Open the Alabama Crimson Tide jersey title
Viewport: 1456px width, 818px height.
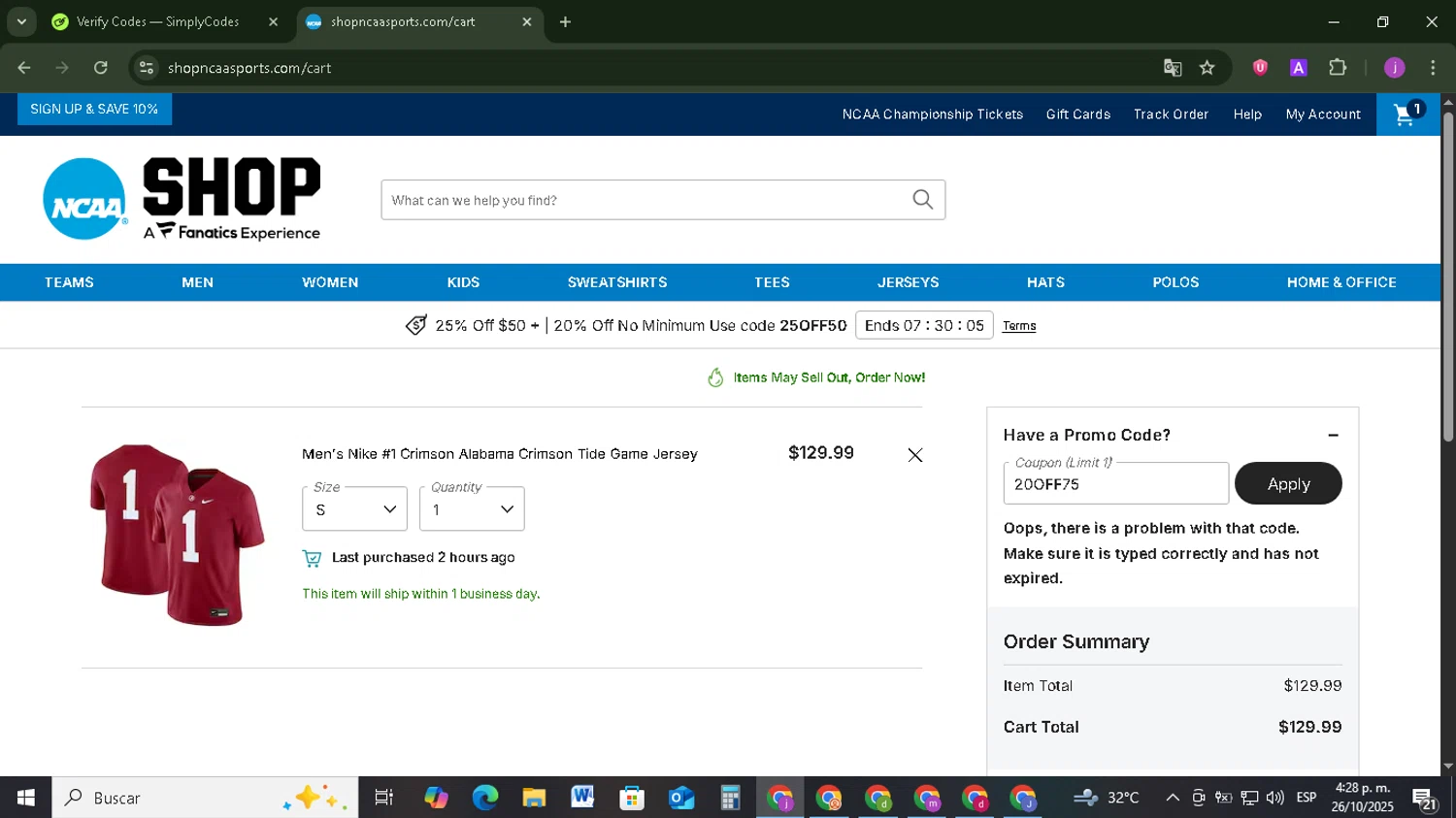click(500, 454)
